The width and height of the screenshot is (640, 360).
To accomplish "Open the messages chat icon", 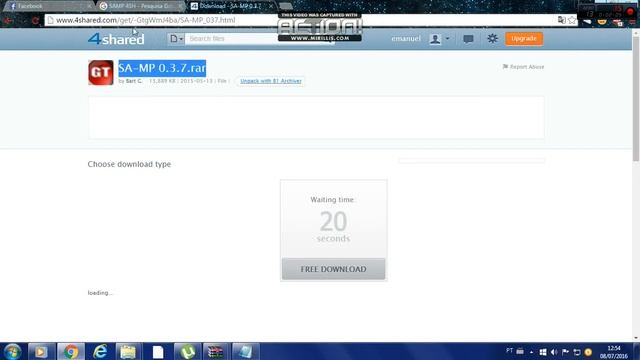I will click(x=468, y=39).
